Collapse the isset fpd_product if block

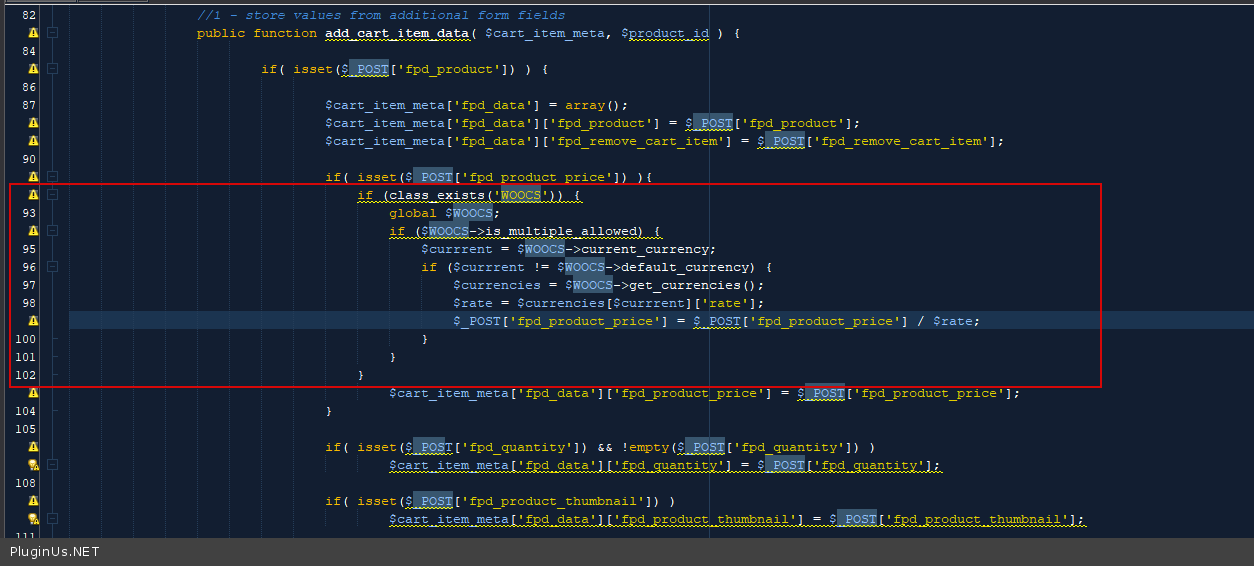click(52, 69)
